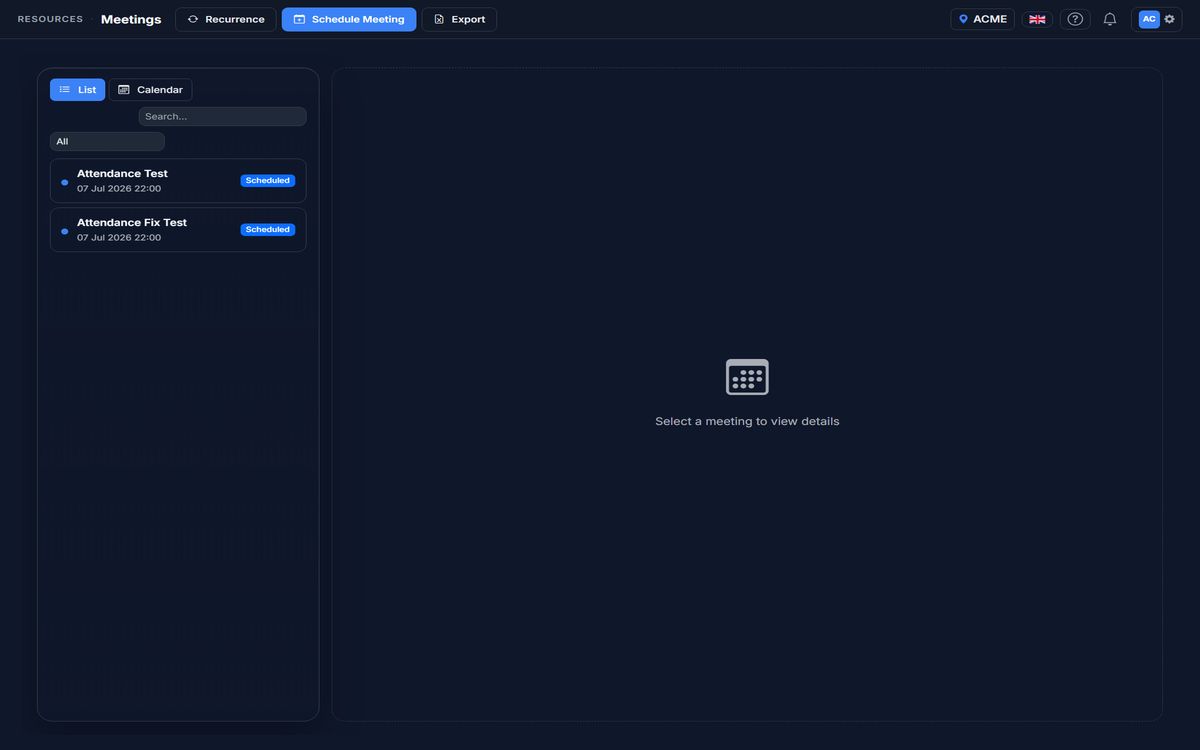Image resolution: width=1200 pixels, height=750 pixels.
Task: Focus the Search meetings field
Action: (x=222, y=117)
